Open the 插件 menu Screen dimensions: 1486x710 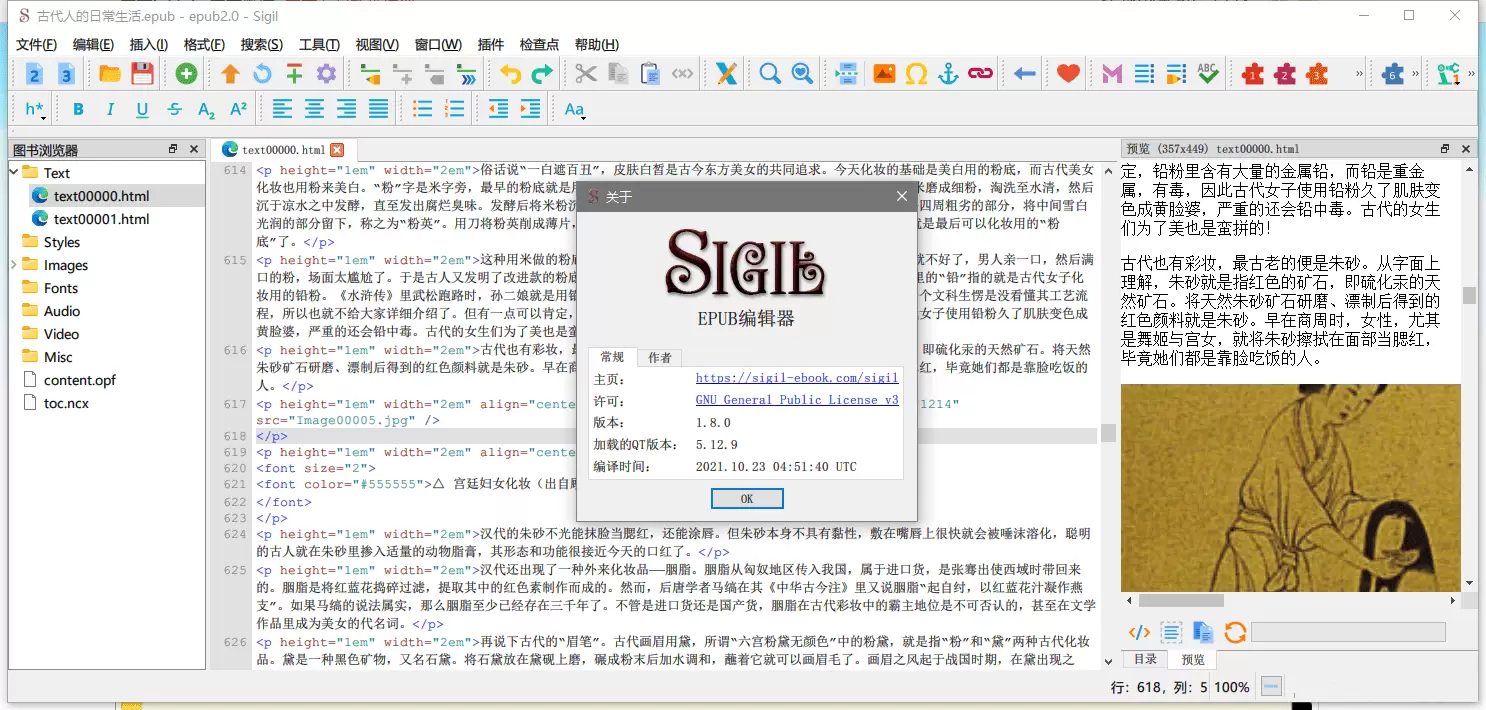(x=491, y=44)
